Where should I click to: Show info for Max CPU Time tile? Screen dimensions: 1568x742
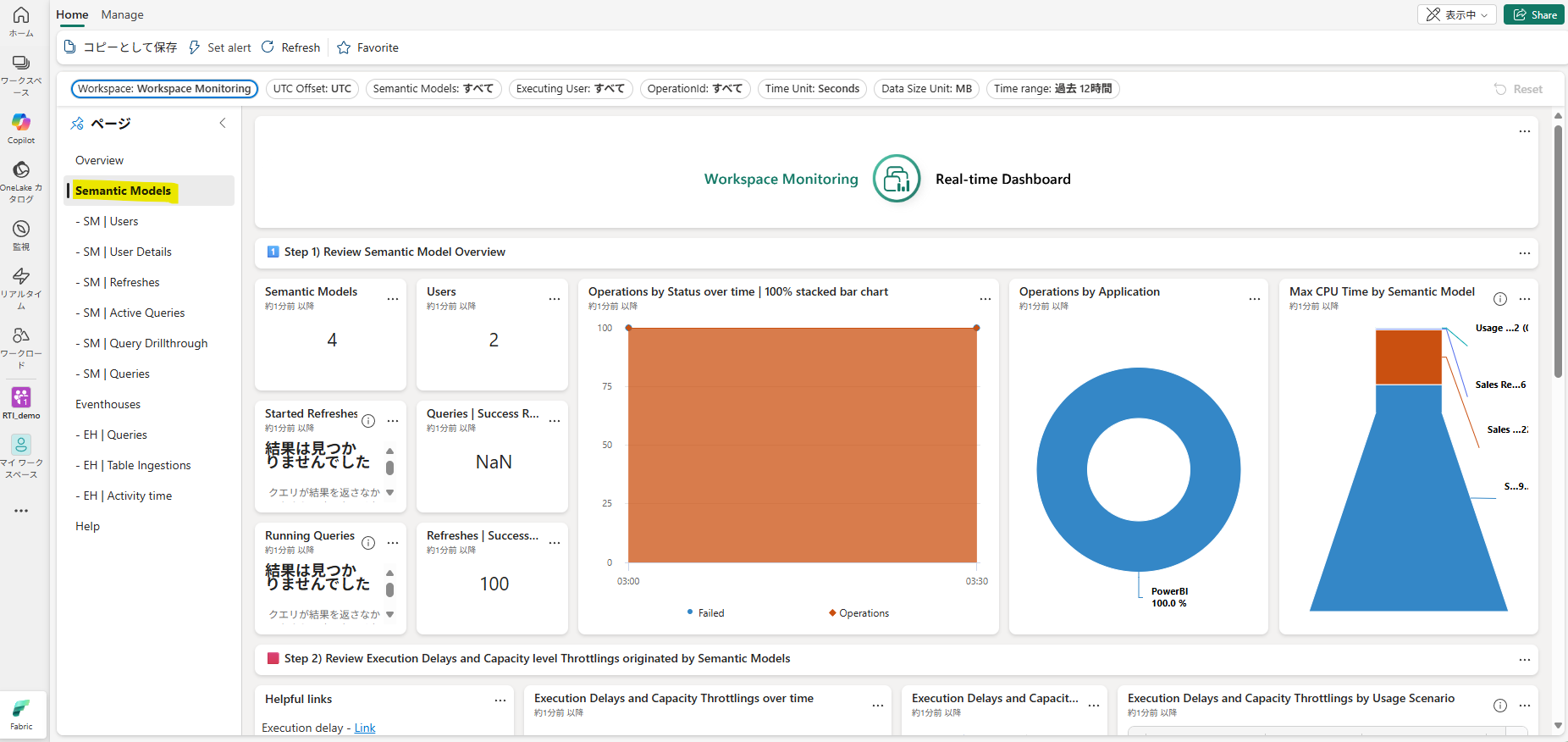tap(1499, 299)
